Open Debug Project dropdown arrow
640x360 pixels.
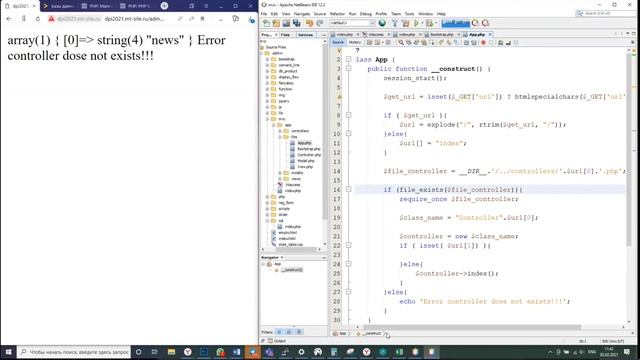[435, 23]
